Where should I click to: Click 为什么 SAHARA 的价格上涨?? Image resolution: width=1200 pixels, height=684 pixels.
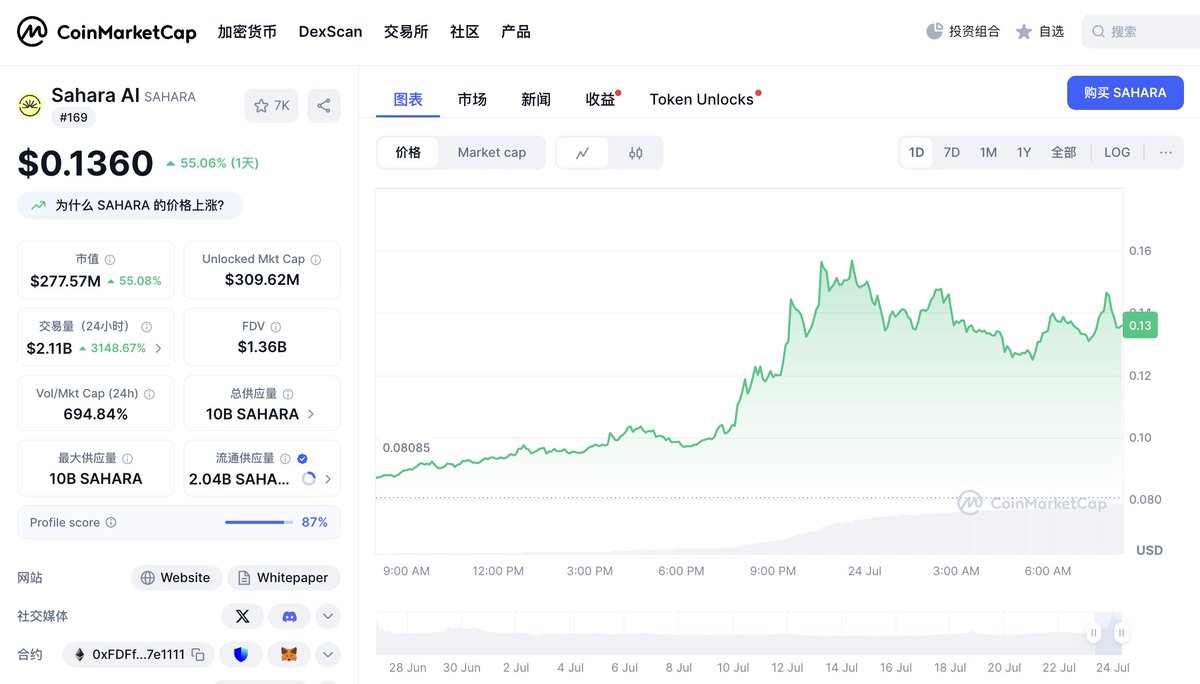(130, 205)
